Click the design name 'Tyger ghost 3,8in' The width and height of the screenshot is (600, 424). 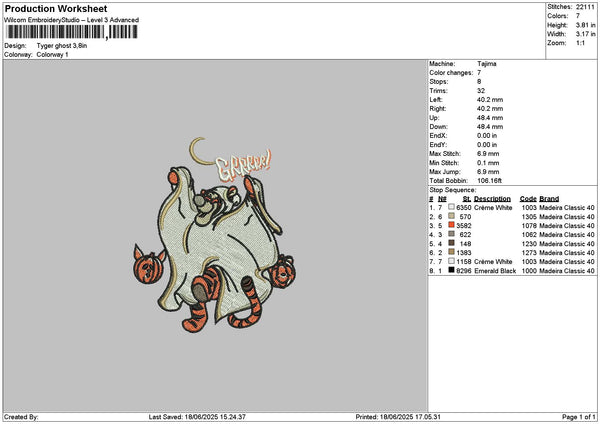click(62, 46)
